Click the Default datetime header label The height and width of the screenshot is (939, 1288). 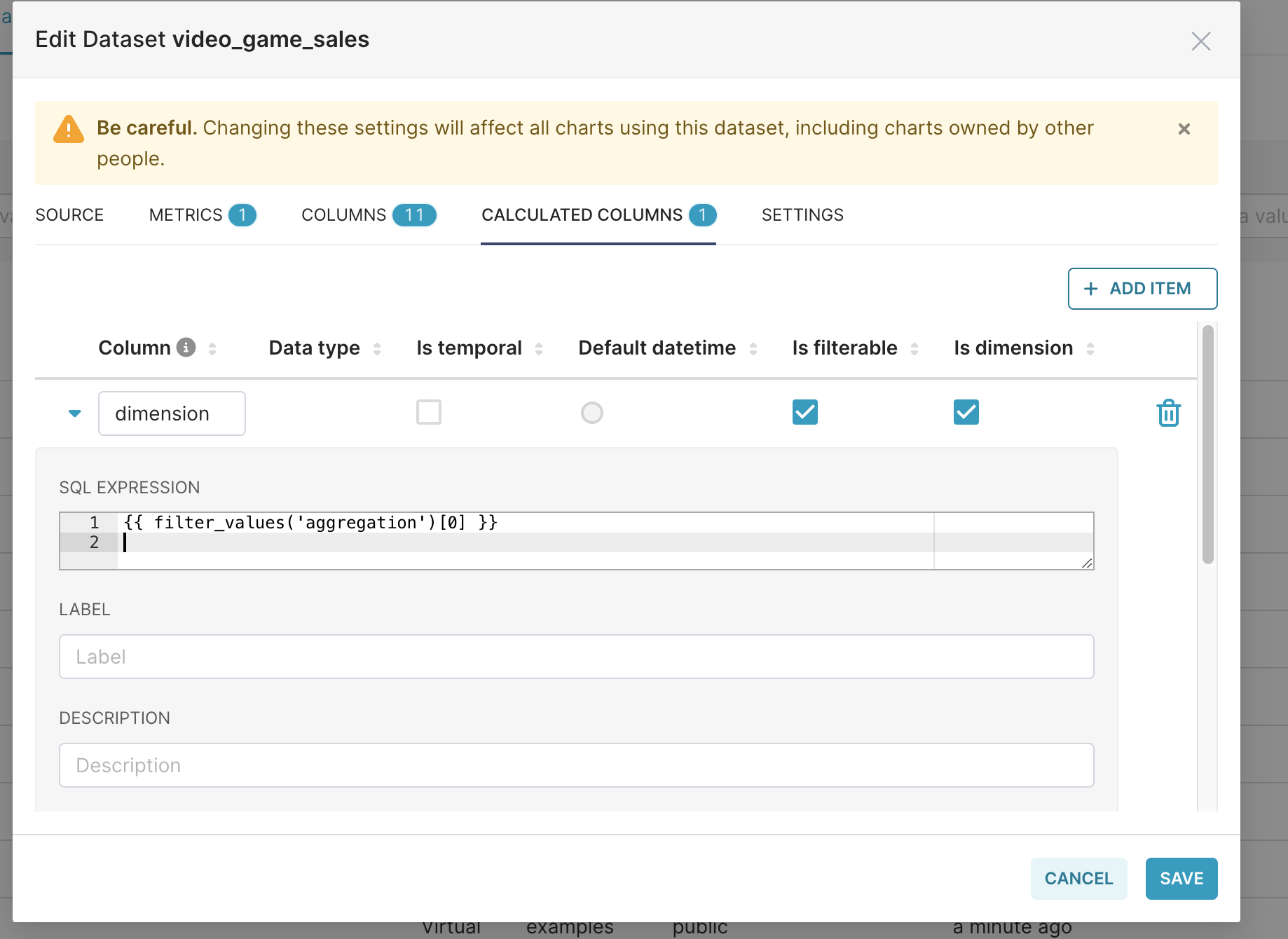657,348
